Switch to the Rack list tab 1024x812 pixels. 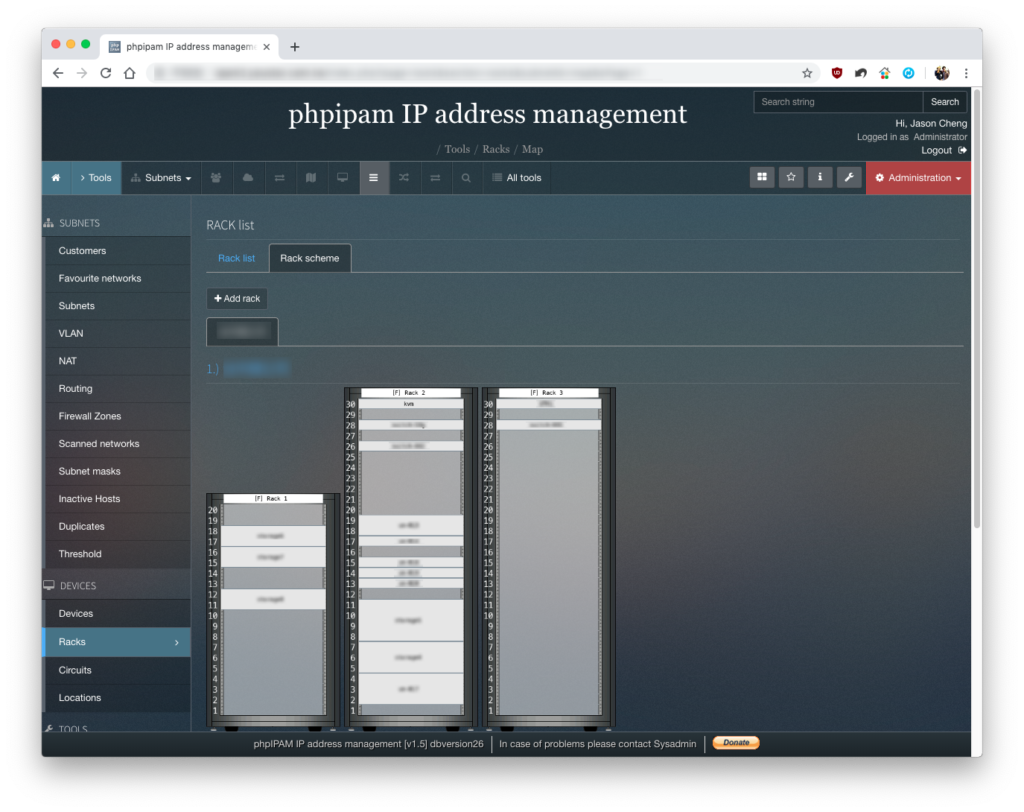point(236,258)
